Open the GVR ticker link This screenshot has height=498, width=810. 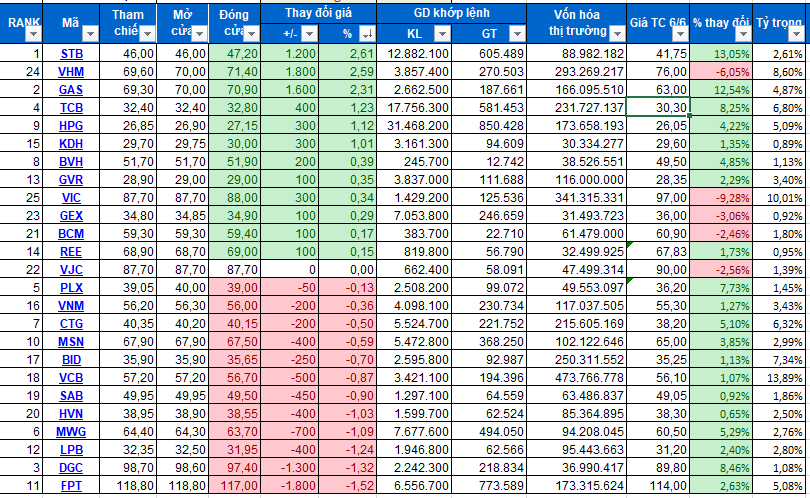point(71,180)
